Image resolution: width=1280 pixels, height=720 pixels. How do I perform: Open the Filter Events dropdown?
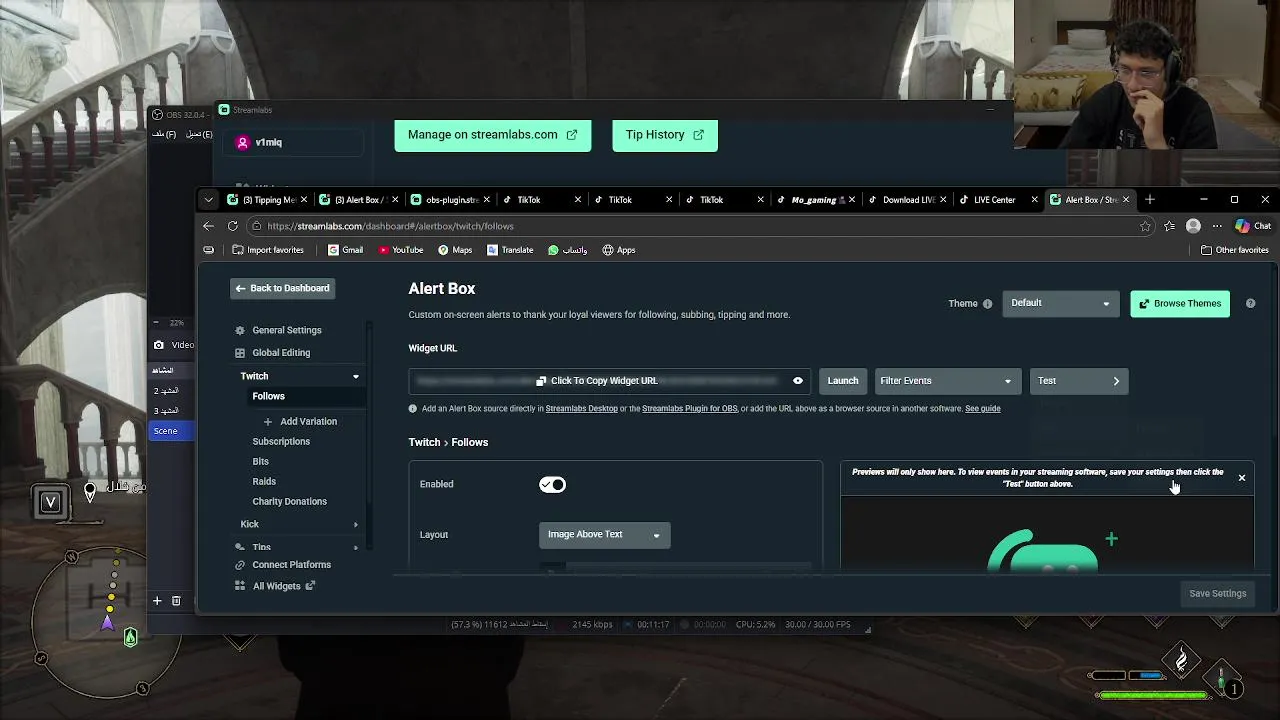[x=947, y=381]
